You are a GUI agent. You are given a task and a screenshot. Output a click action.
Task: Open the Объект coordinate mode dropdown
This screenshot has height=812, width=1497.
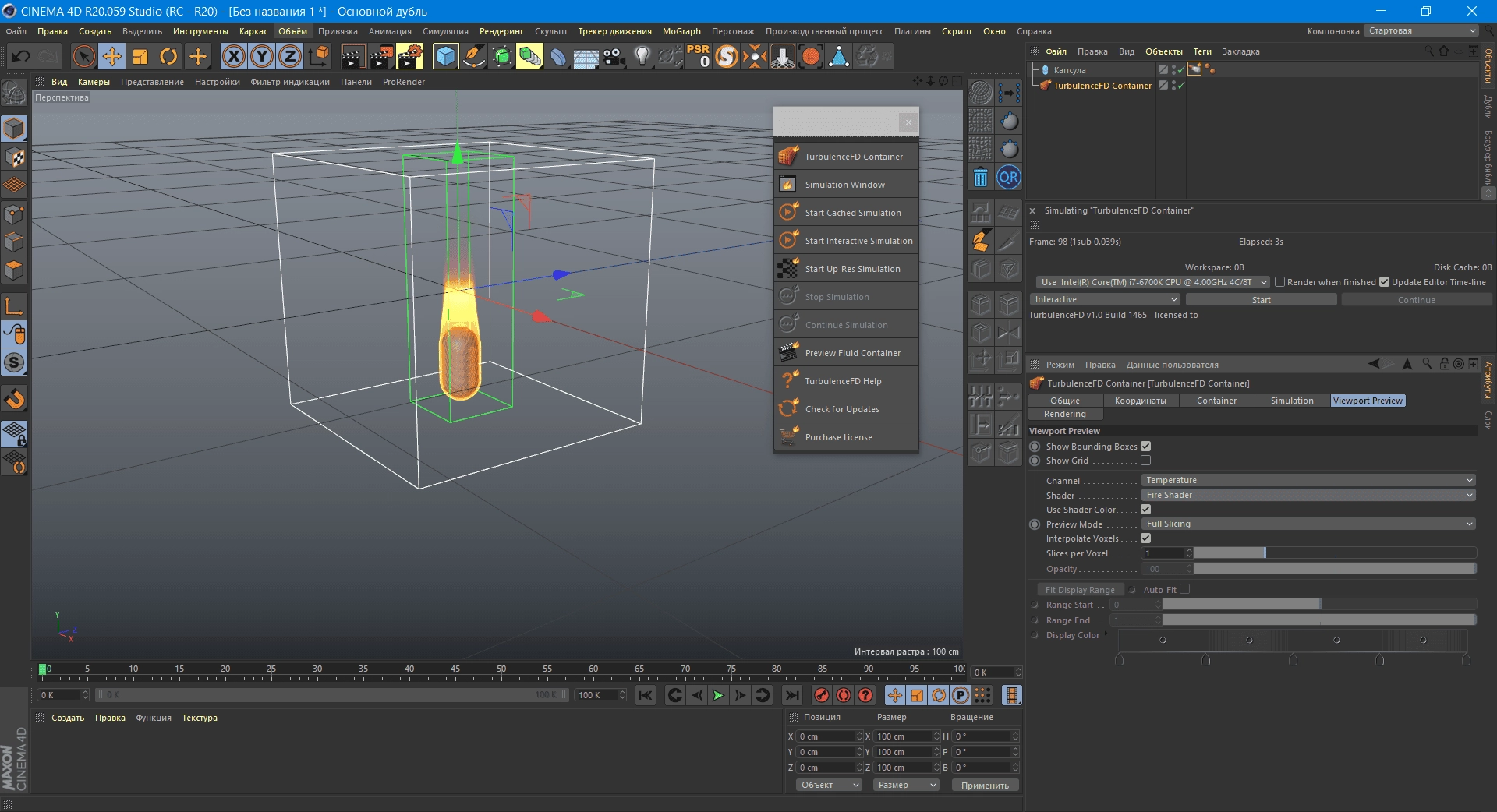[x=829, y=785]
